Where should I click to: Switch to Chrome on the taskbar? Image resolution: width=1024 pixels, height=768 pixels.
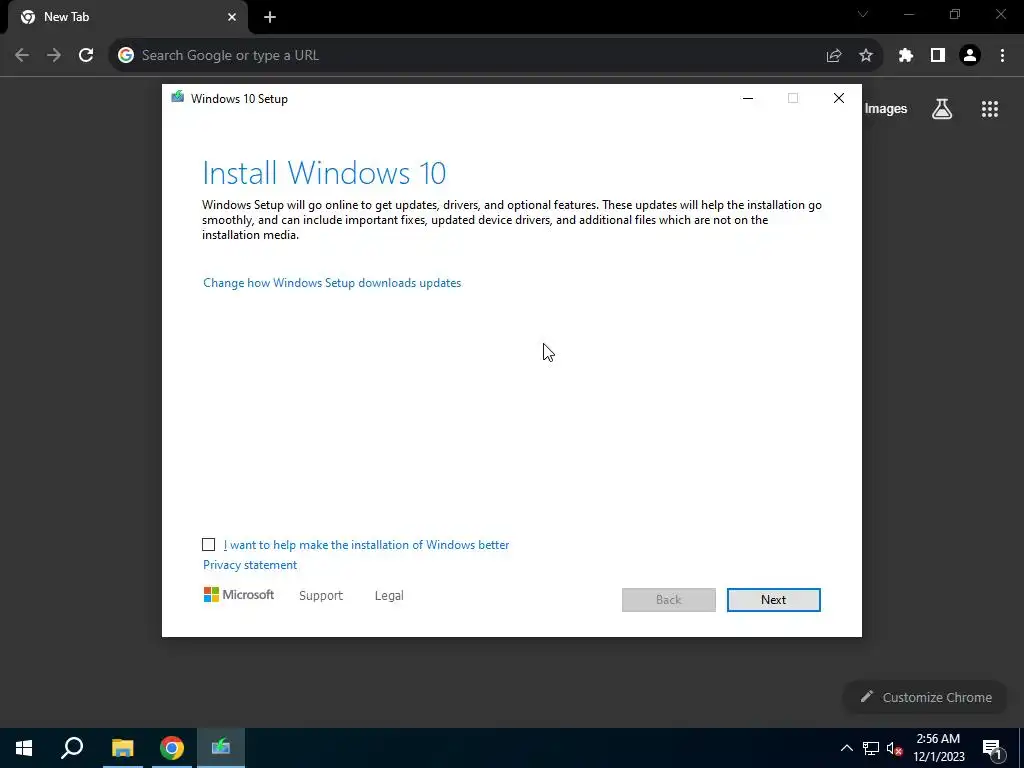pos(172,748)
